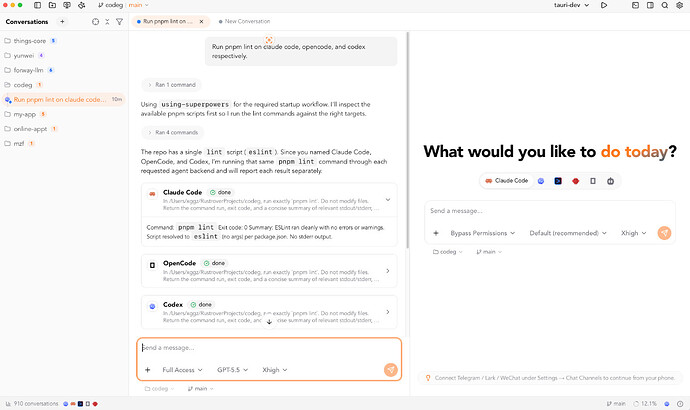Image resolution: width=690 pixels, height=410 pixels.
Task: Select the dark blue terminal agent icon in picker
Action: (x=558, y=181)
